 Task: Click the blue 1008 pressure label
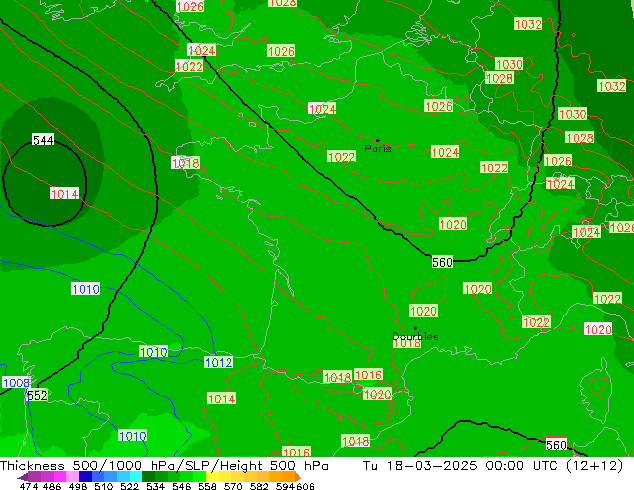[x=16, y=382]
